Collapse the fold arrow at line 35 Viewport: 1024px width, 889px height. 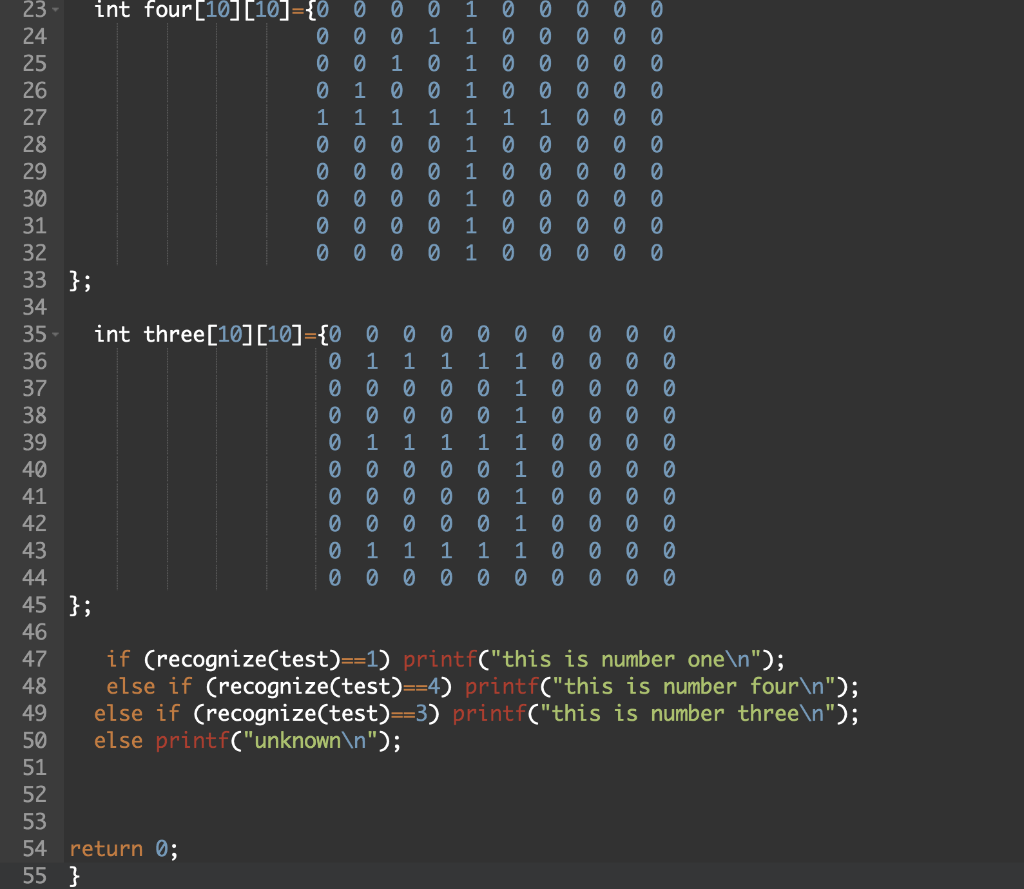(56, 334)
